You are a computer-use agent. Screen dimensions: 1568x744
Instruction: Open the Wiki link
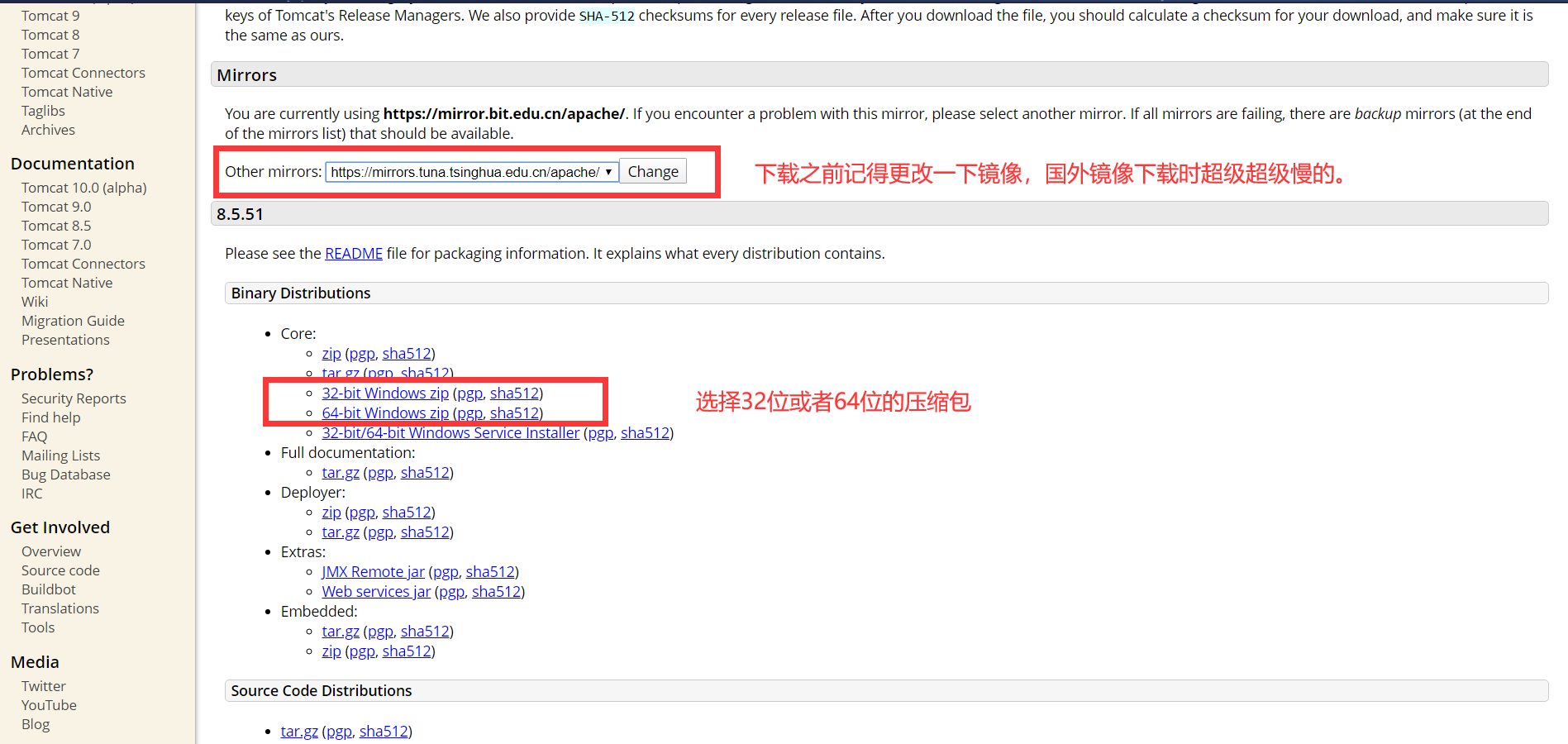(x=35, y=302)
